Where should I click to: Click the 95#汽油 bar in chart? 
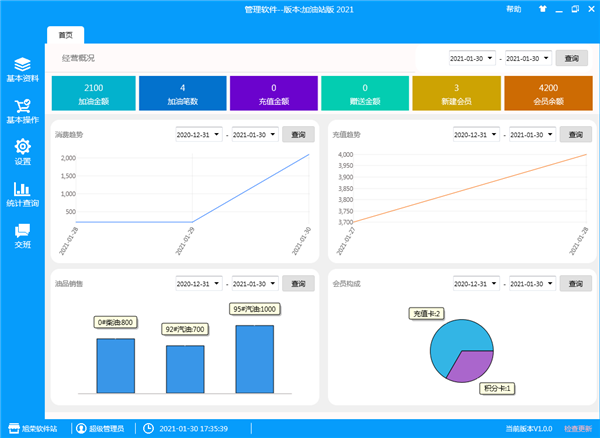point(255,358)
